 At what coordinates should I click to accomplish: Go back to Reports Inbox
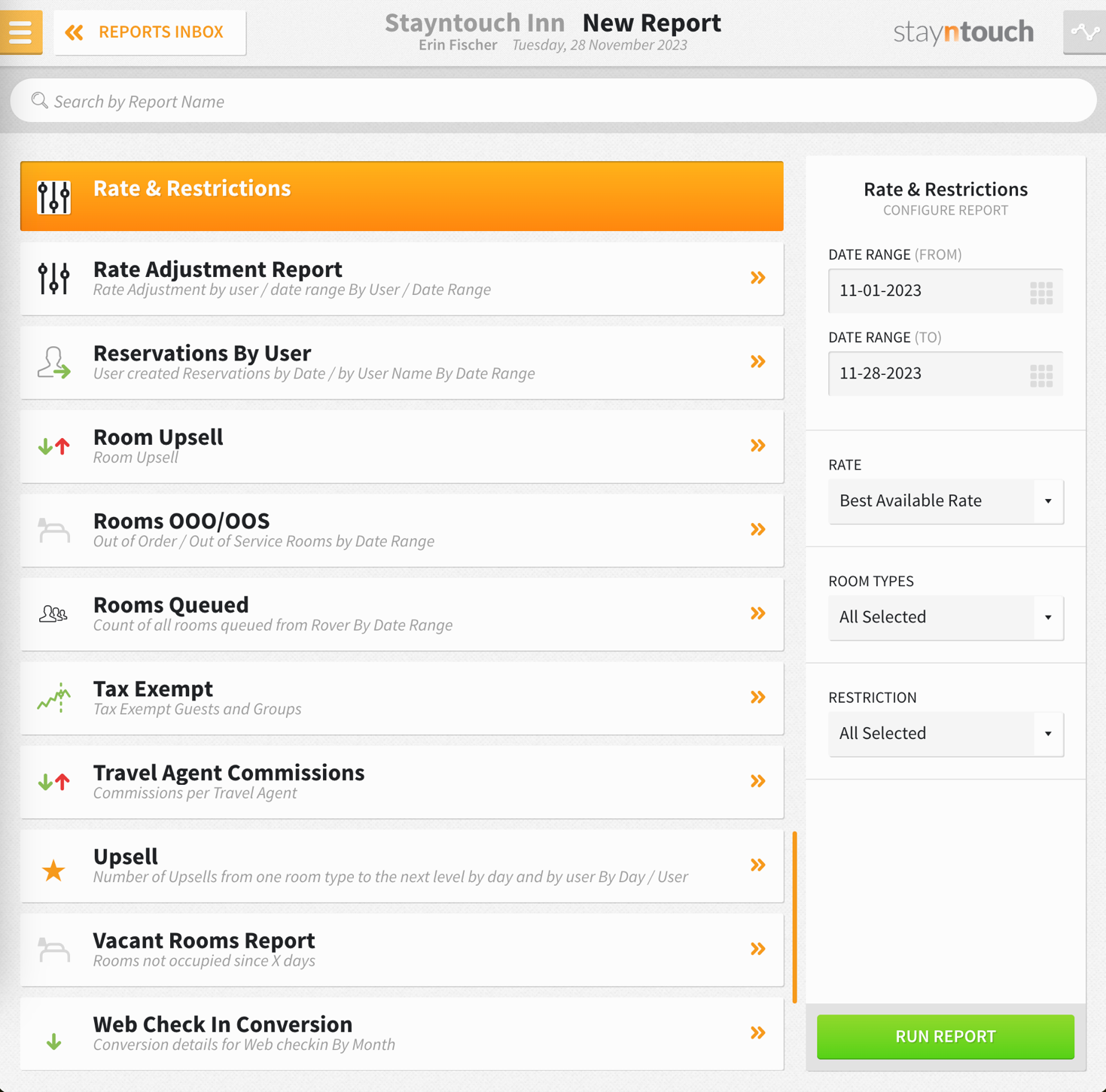150,32
